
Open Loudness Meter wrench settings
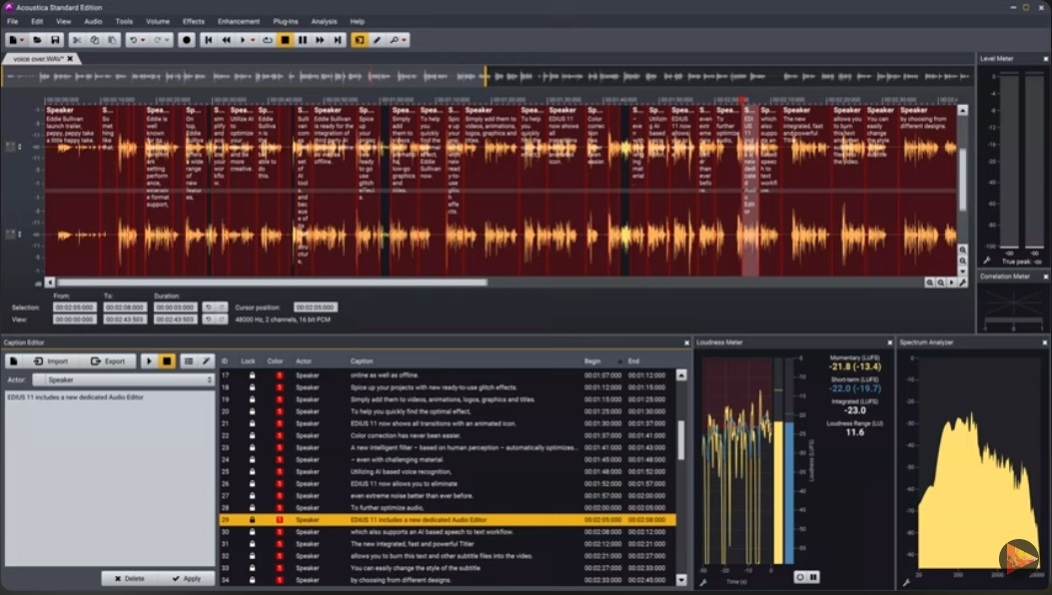pos(703,582)
